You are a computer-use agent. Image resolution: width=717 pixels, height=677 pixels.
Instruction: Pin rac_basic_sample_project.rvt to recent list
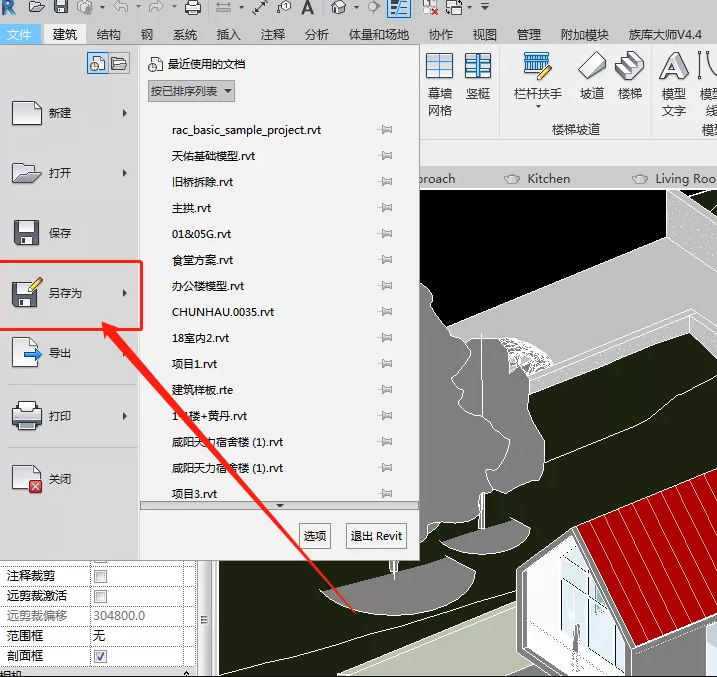point(385,130)
